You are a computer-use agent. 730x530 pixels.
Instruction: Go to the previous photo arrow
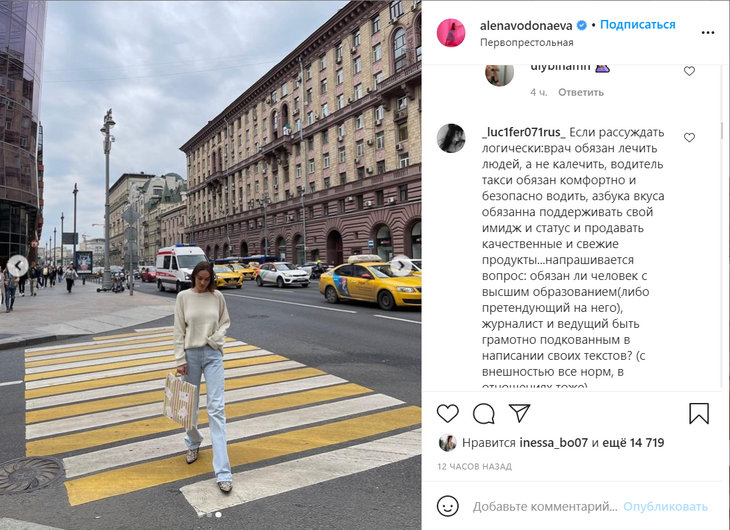coord(18,266)
